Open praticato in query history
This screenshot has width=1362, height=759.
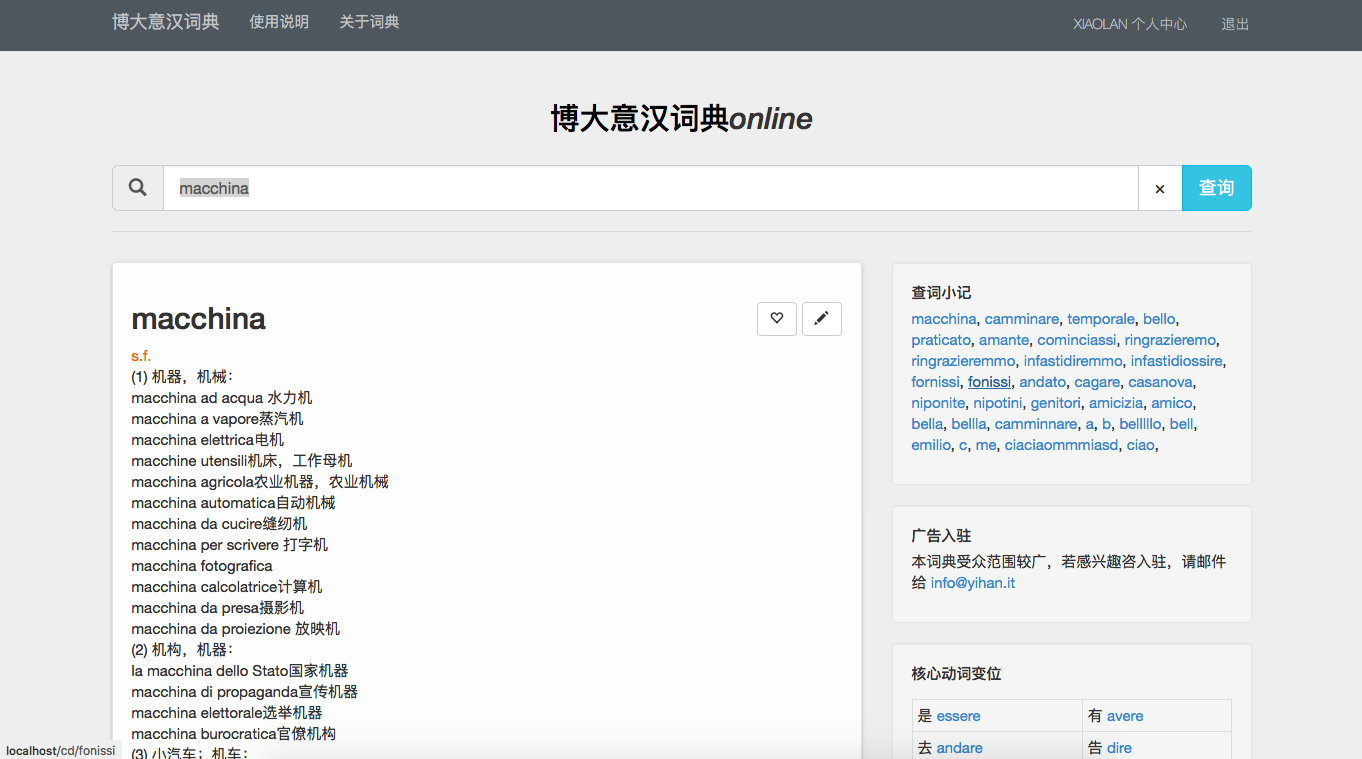tap(941, 340)
